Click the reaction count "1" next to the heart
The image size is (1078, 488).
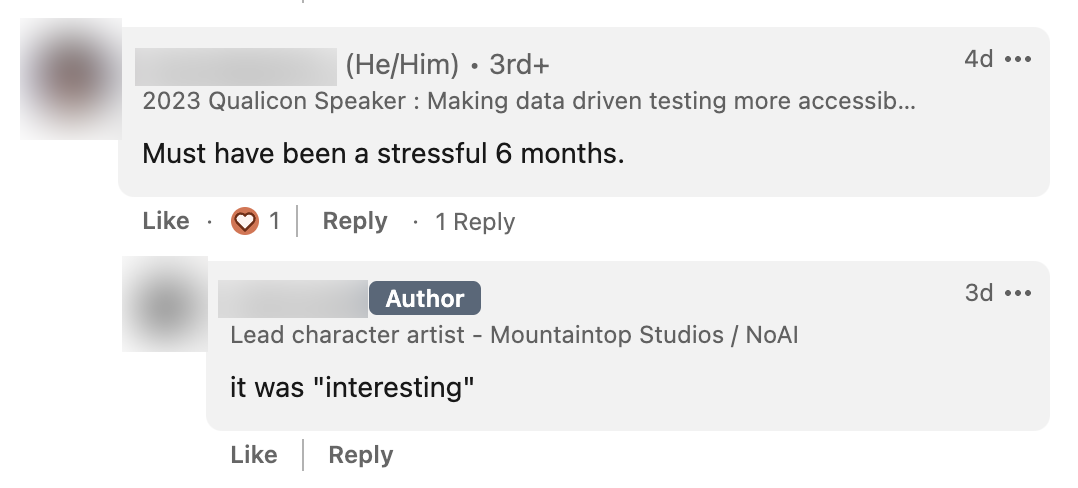tap(275, 221)
